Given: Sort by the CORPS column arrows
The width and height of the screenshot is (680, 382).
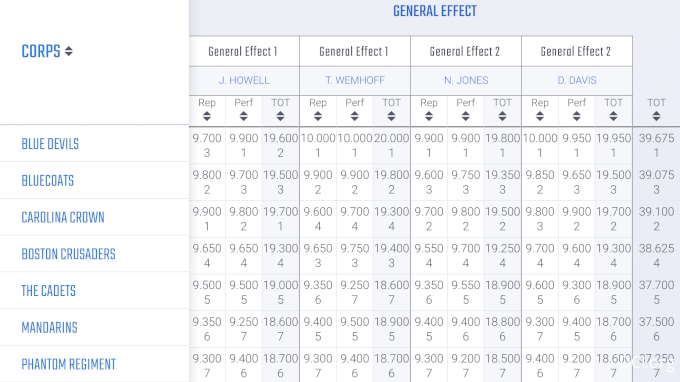Looking at the screenshot, I should pos(69,52).
